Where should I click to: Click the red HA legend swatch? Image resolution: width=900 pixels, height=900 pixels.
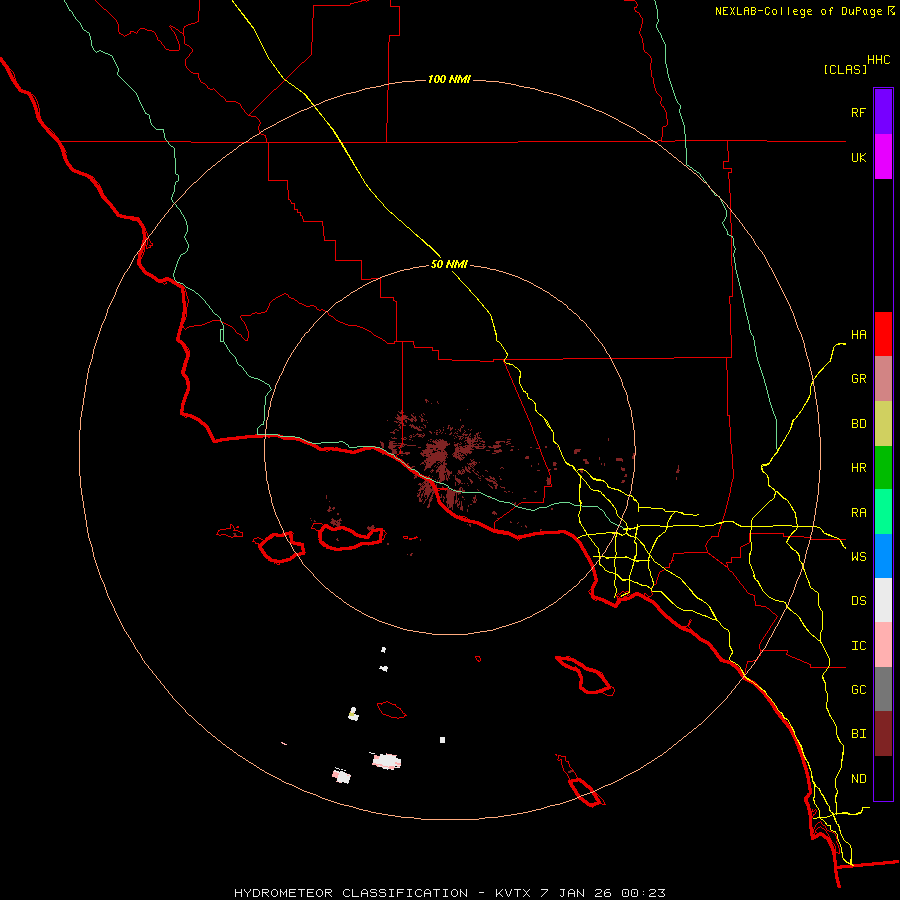883,334
